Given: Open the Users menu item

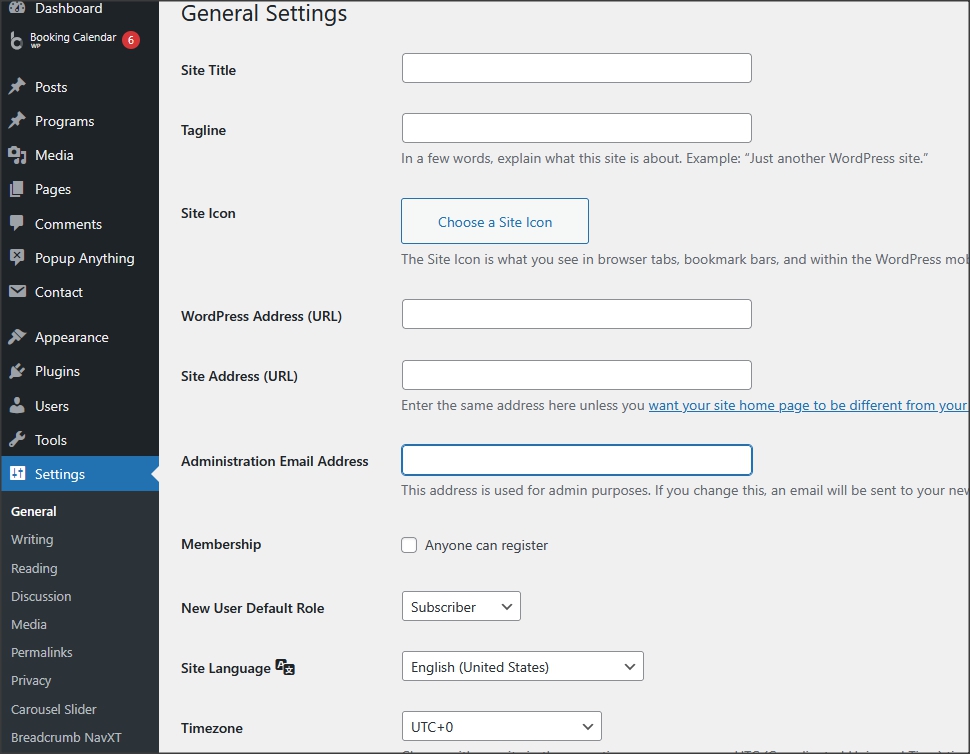Looking at the screenshot, I should click(x=52, y=406).
